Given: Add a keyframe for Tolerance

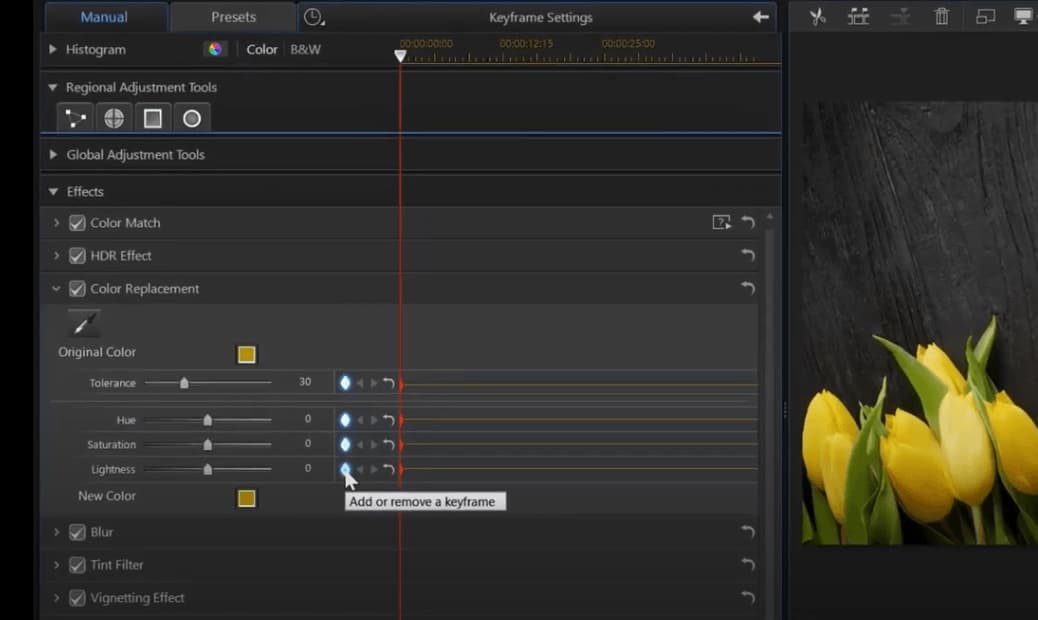Looking at the screenshot, I should (x=345, y=383).
